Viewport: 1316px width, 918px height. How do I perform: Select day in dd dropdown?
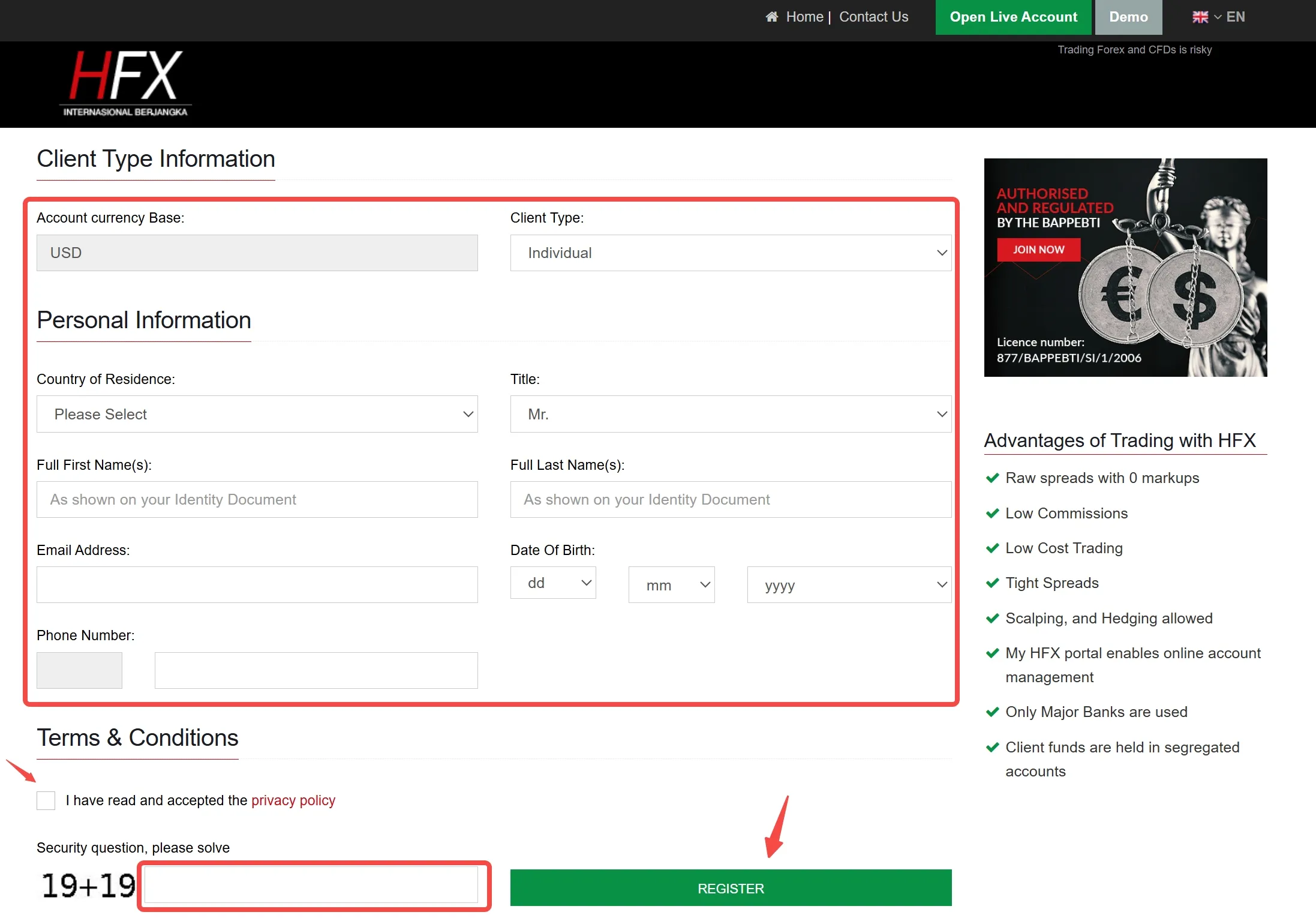[553, 583]
